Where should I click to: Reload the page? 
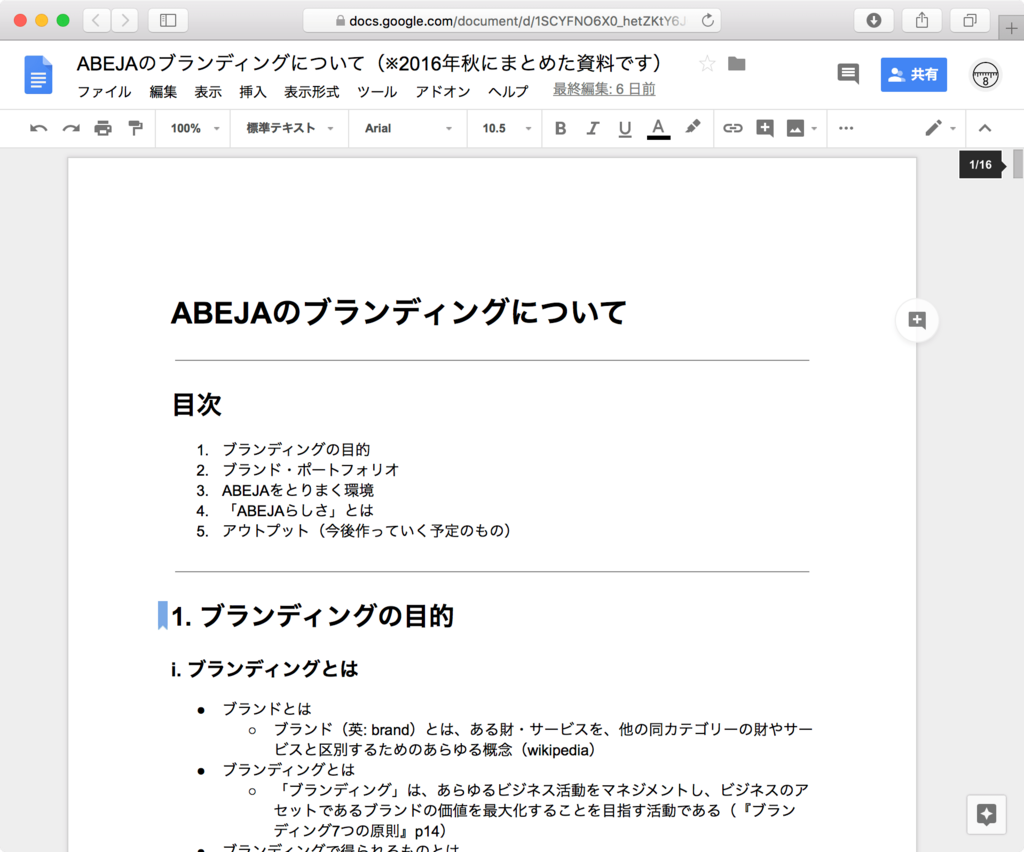pyautogui.click(x=707, y=21)
